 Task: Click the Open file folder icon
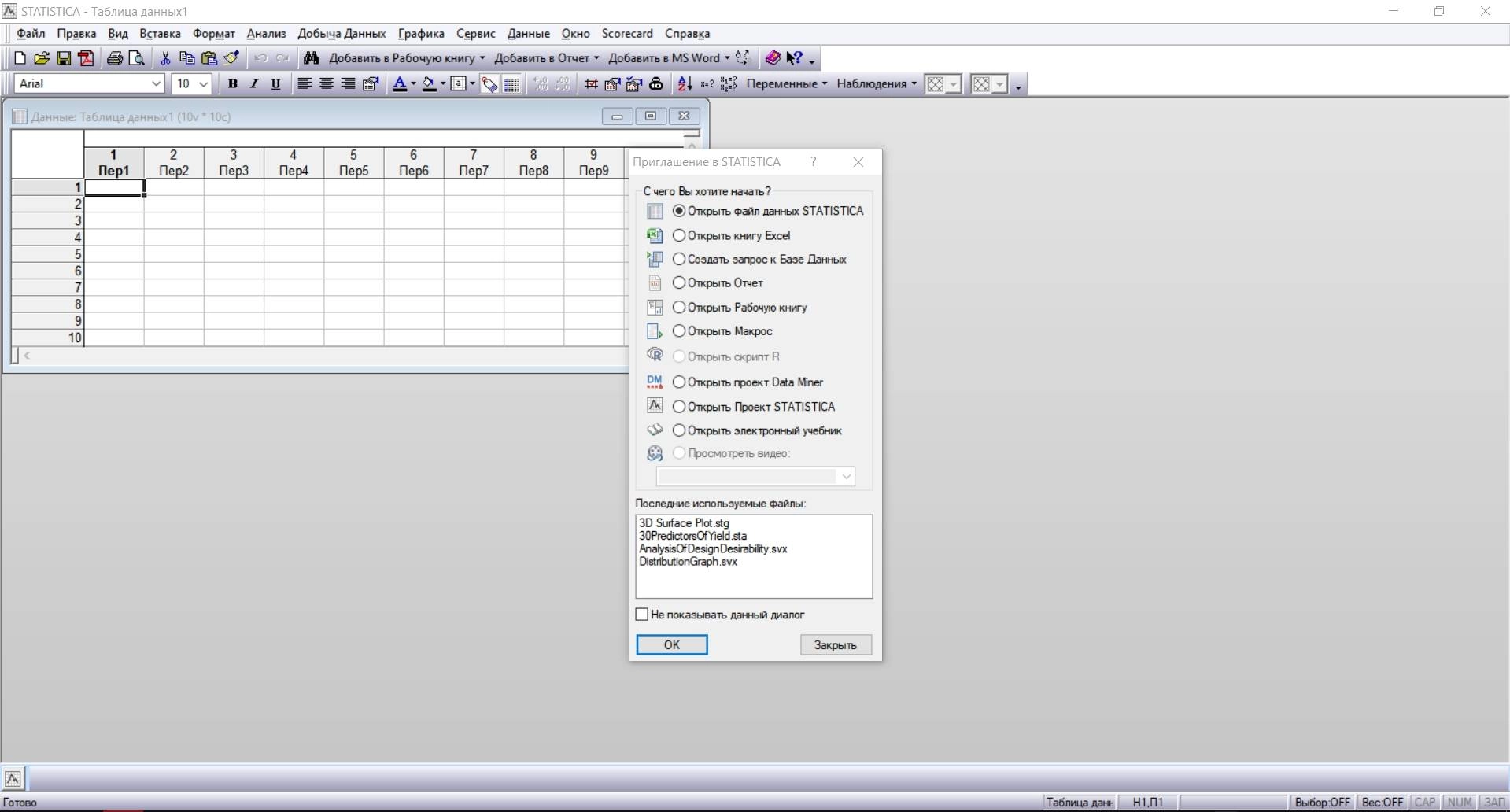pos(42,58)
